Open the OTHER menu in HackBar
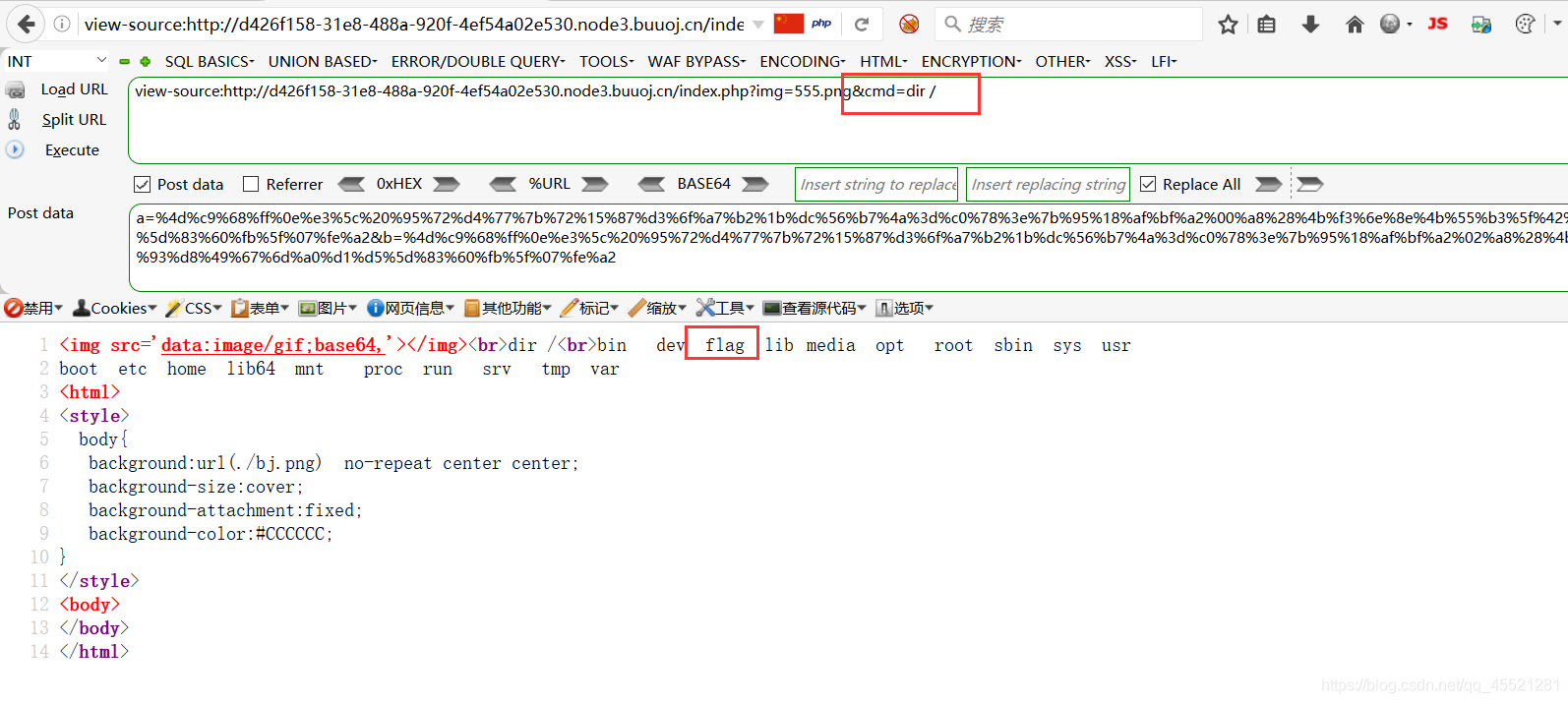This screenshot has width=1568, height=703. [x=1062, y=61]
